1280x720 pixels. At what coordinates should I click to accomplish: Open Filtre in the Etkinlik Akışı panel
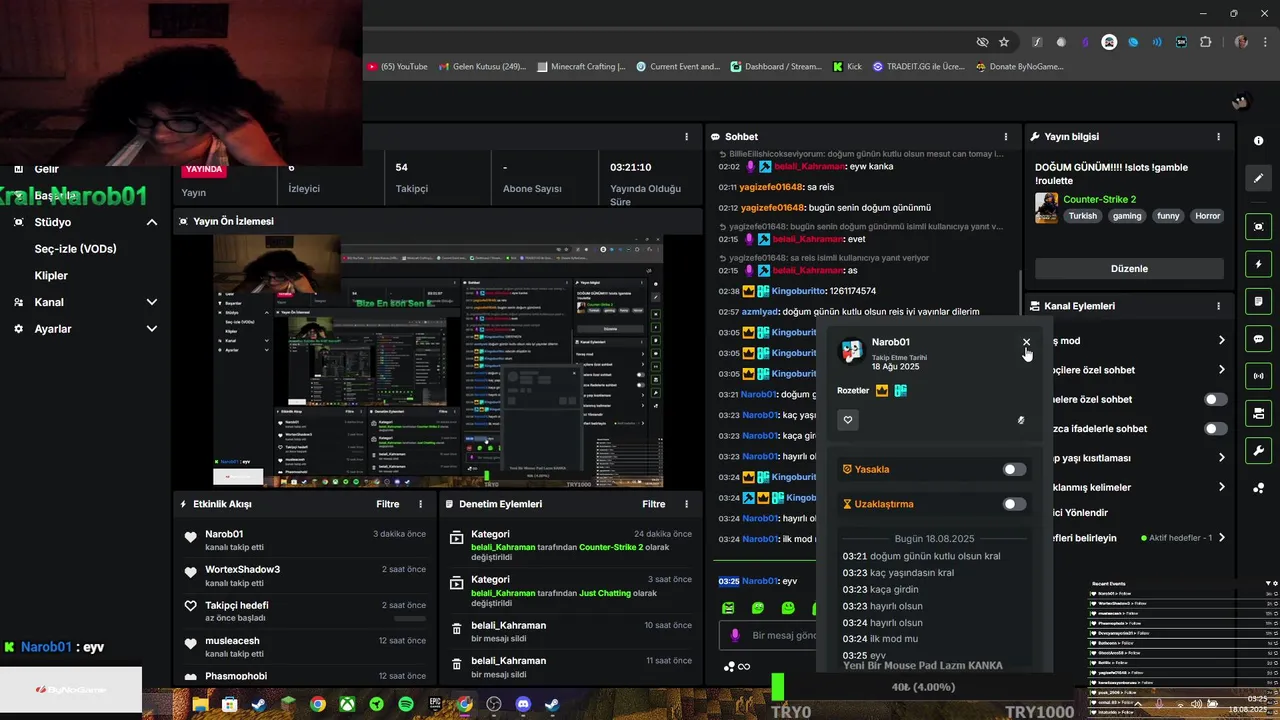coord(387,504)
